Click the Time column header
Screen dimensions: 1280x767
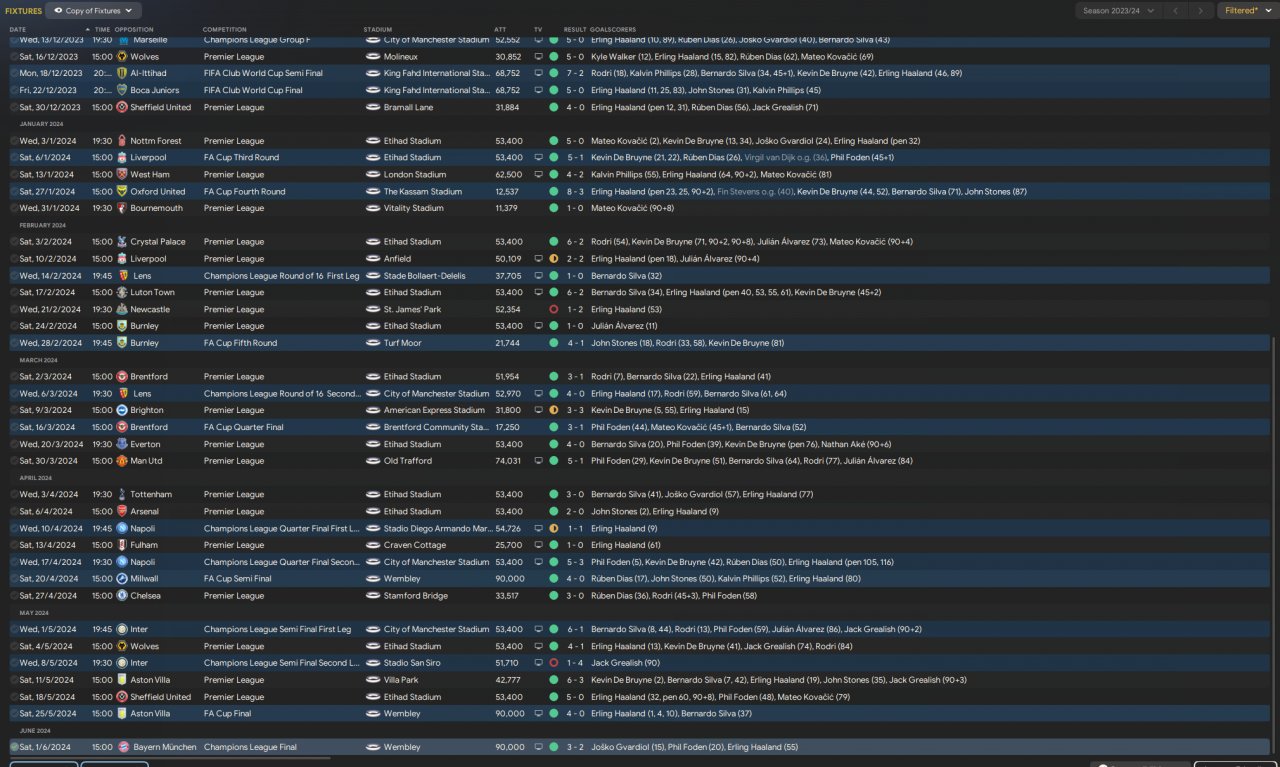(x=102, y=30)
